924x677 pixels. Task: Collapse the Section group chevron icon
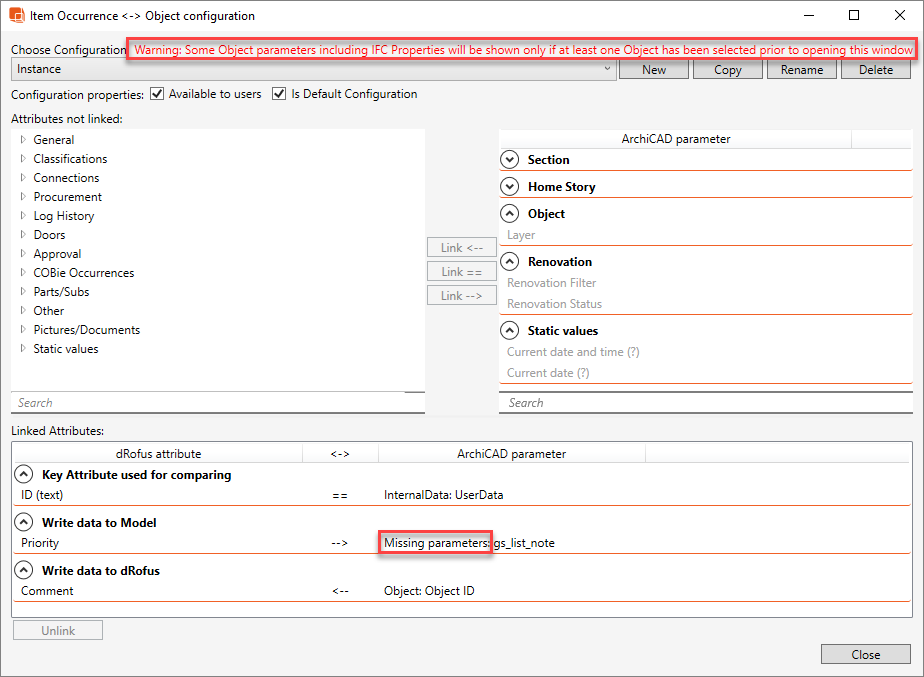point(510,160)
